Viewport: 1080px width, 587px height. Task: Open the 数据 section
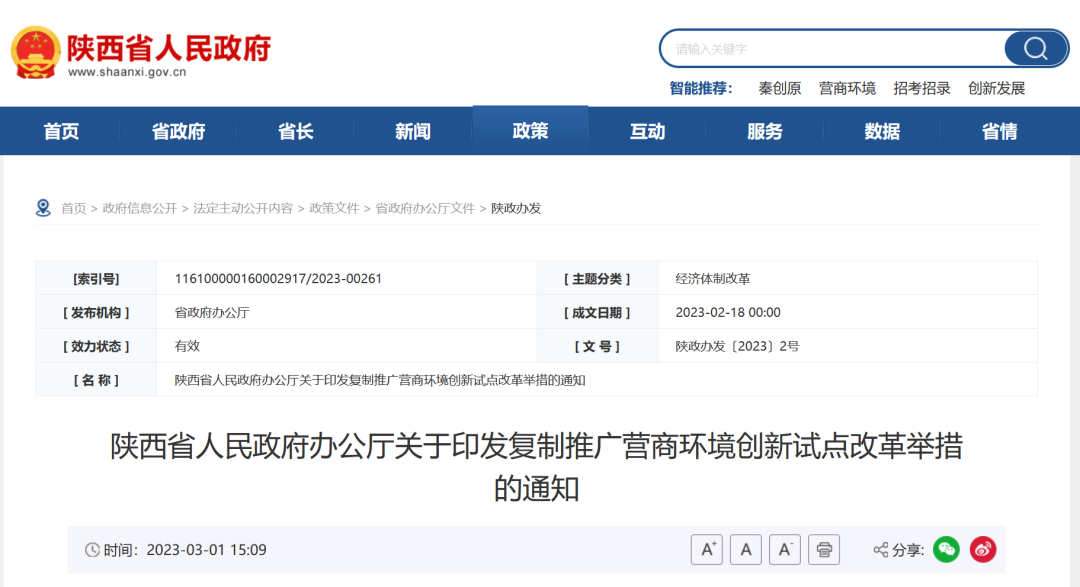(x=882, y=130)
